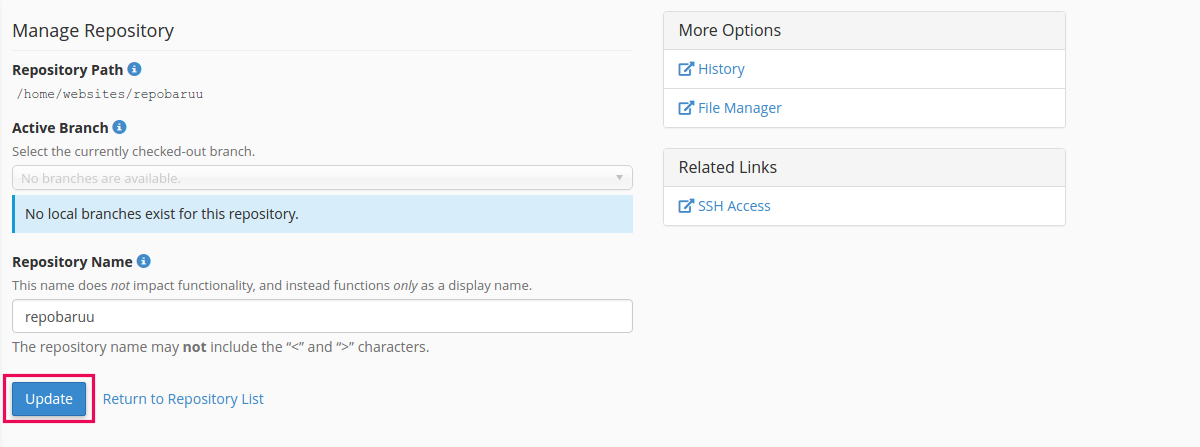Click into the Repository Name text field
This screenshot has height=447, width=1200.
(322, 316)
